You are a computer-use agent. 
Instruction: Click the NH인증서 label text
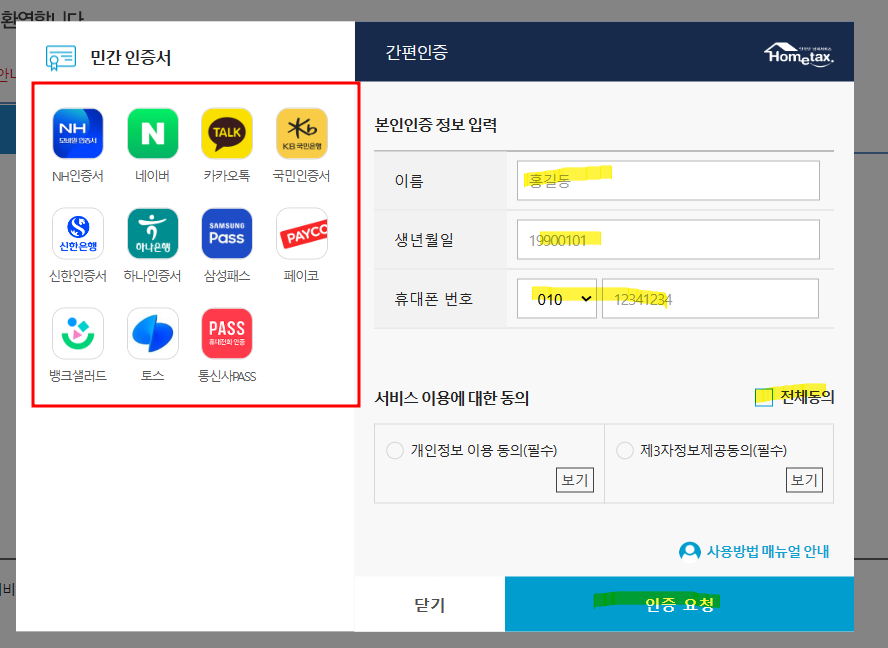pos(78,176)
